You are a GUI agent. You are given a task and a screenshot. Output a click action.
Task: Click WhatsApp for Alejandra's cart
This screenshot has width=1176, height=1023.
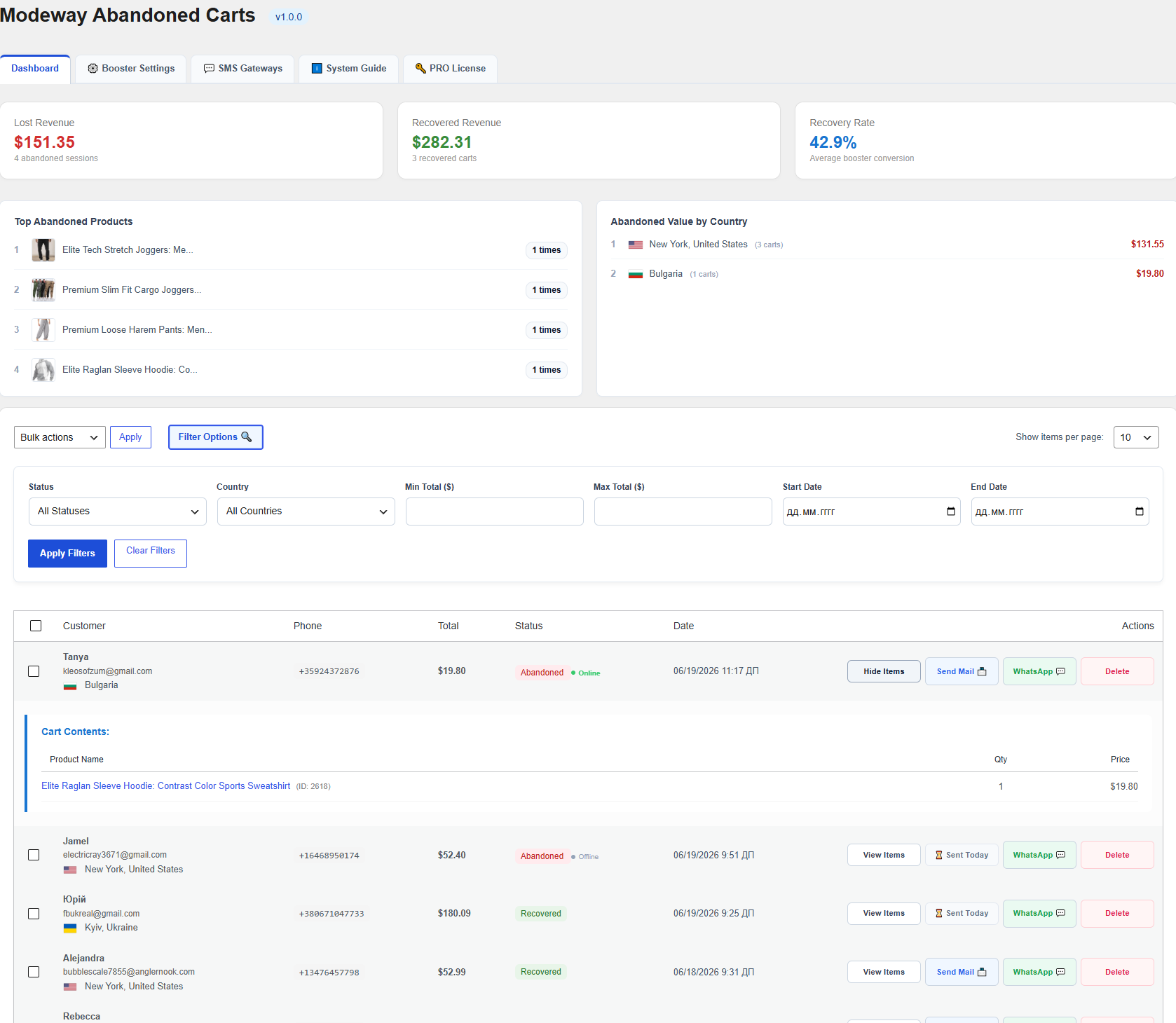coord(1039,972)
